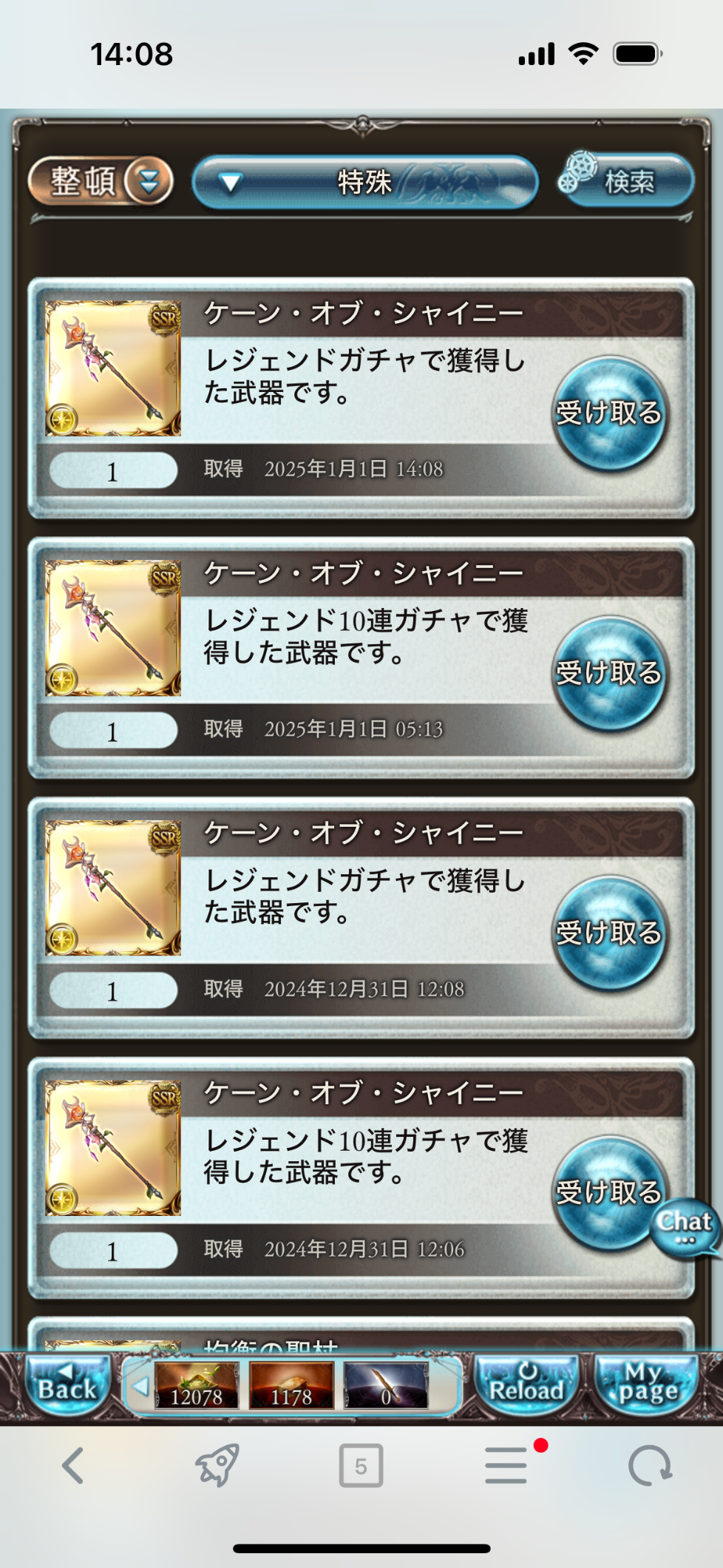This screenshot has height=1568, width=723.
Task: Collapse the item bar with left arrow
Action: [140, 1385]
